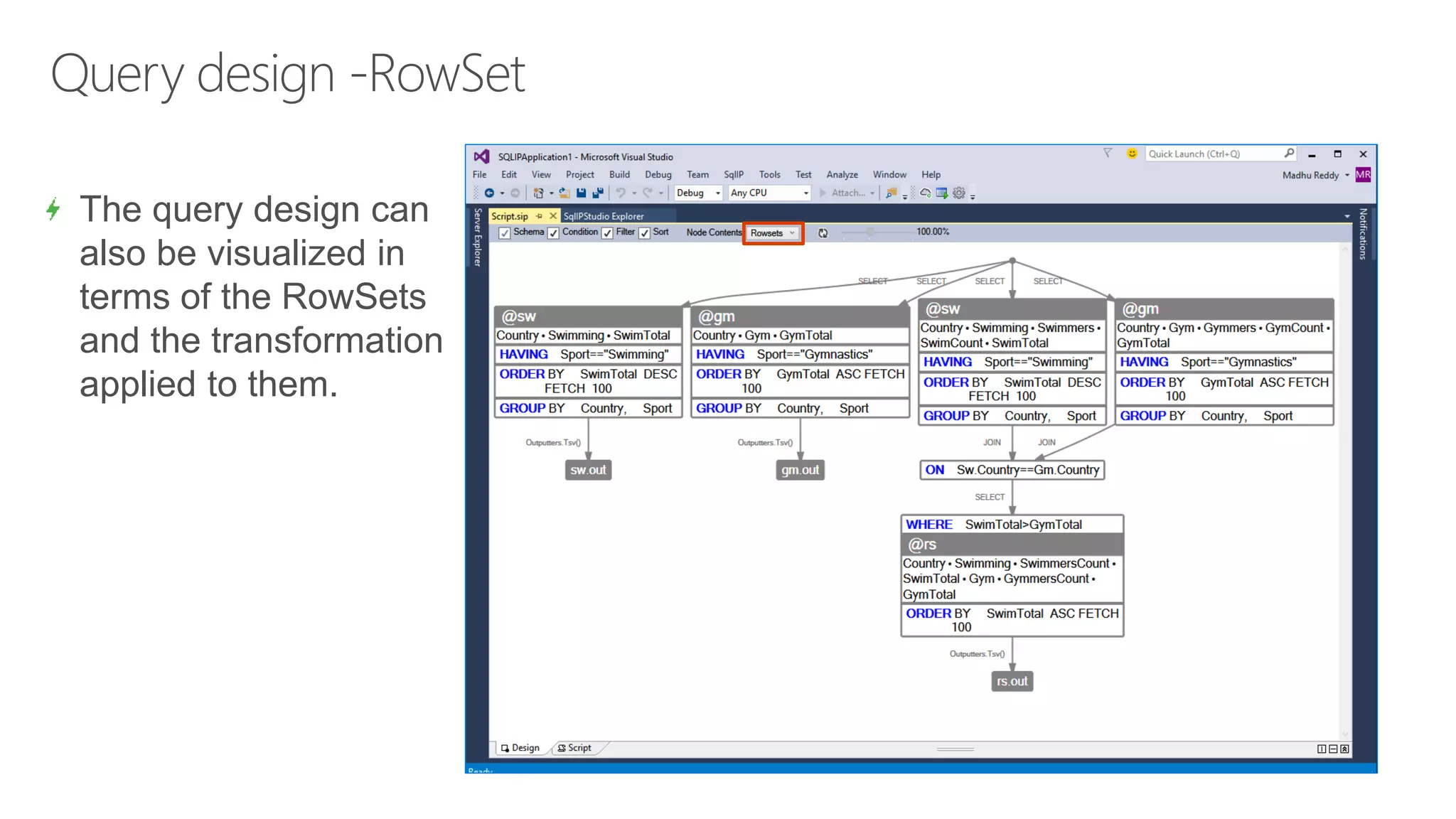Image resolution: width=1456 pixels, height=819 pixels.
Task: Open the Madhu Reddy account dropdown
Action: point(1347,176)
